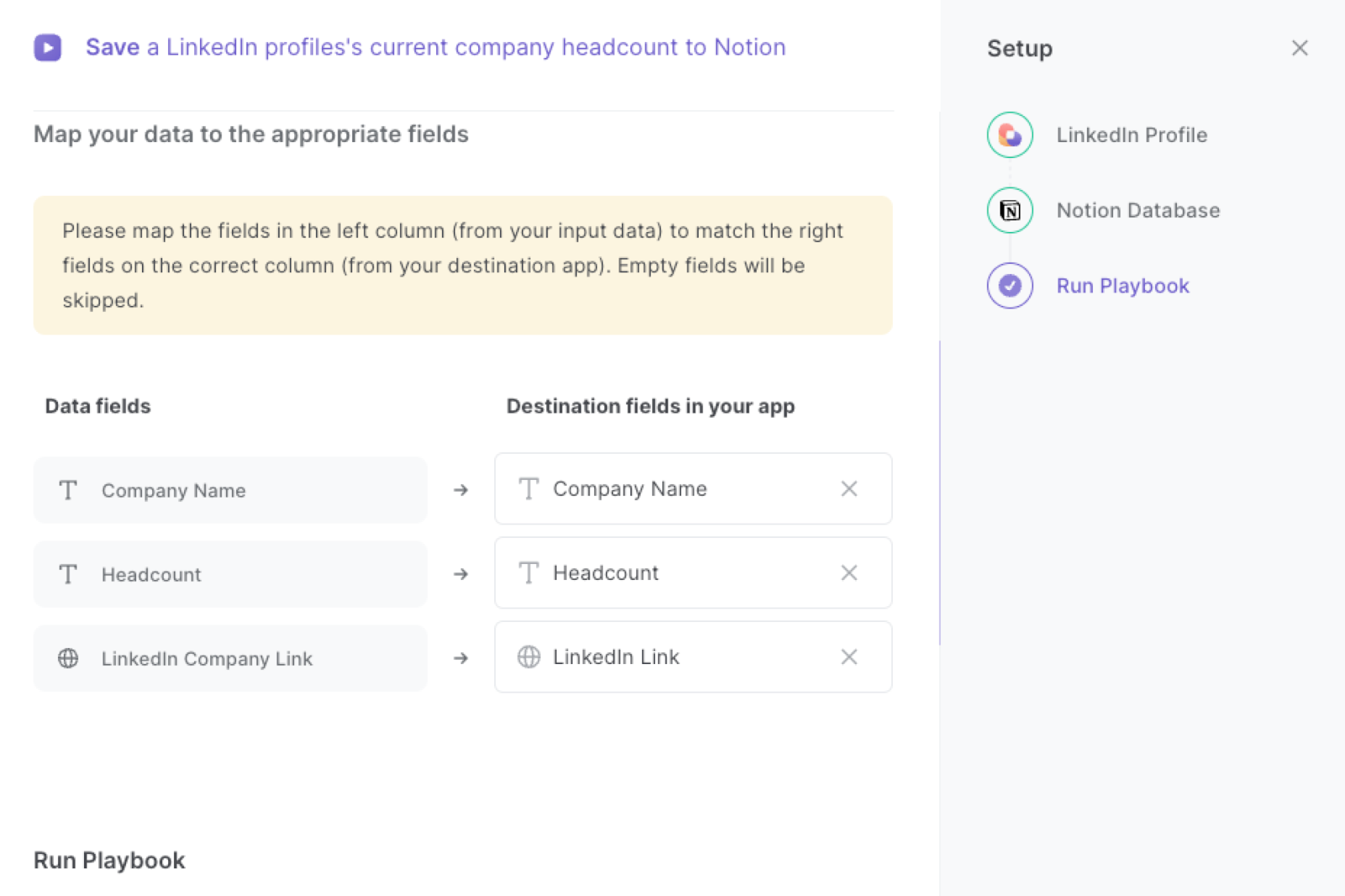This screenshot has width=1345, height=896.
Task: Click the text icon in the Headcount destination field
Action: (529, 572)
